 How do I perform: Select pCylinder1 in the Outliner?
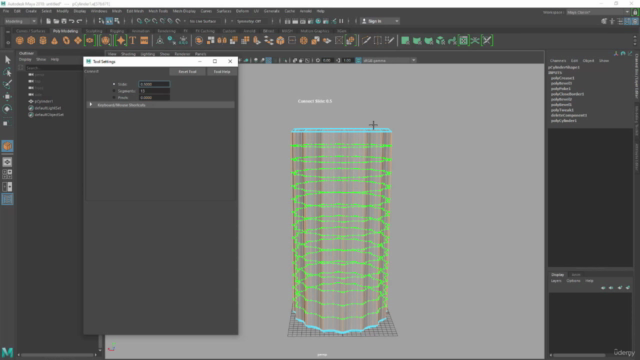click(x=44, y=101)
